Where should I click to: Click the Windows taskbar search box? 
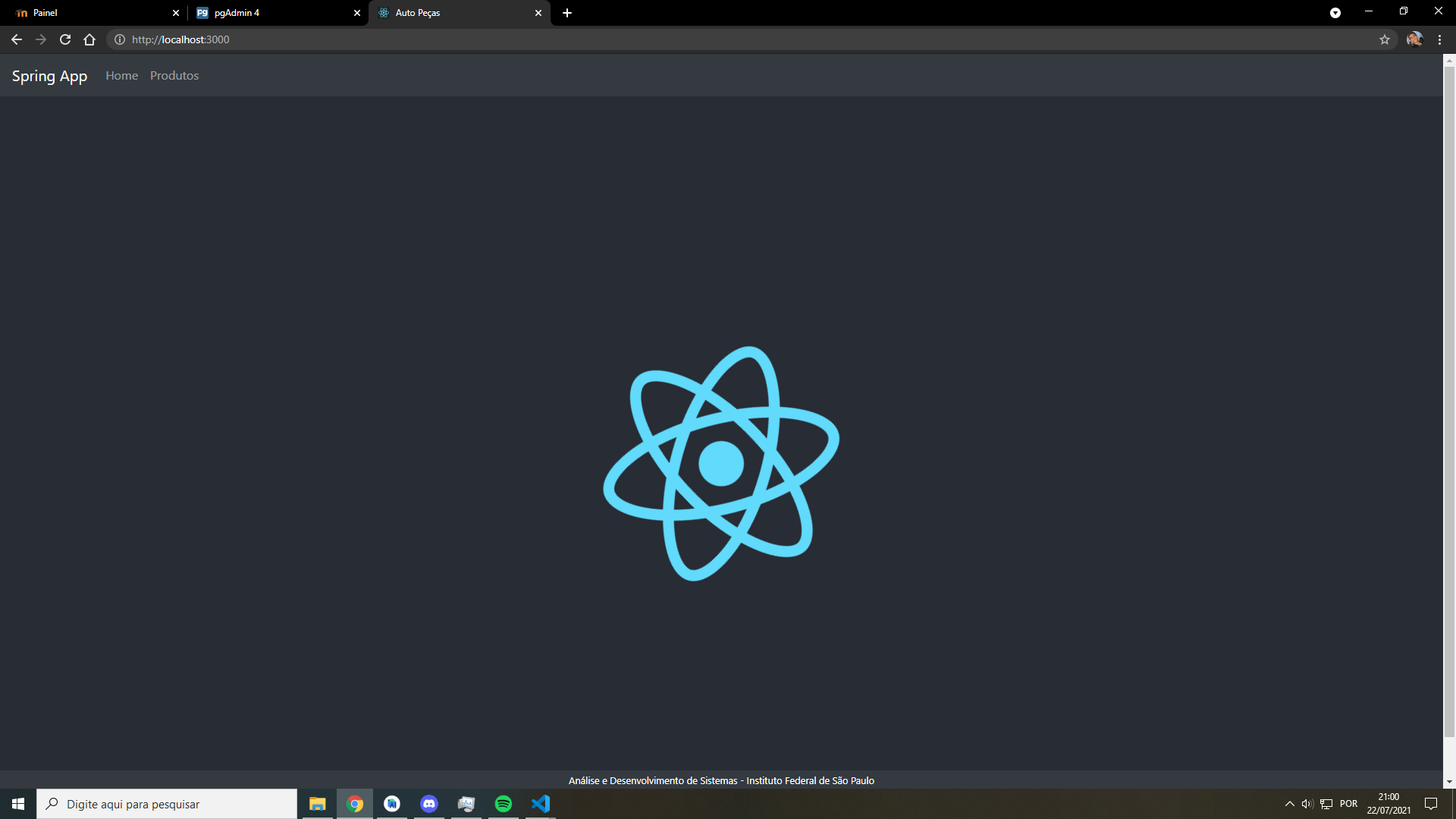coord(167,804)
